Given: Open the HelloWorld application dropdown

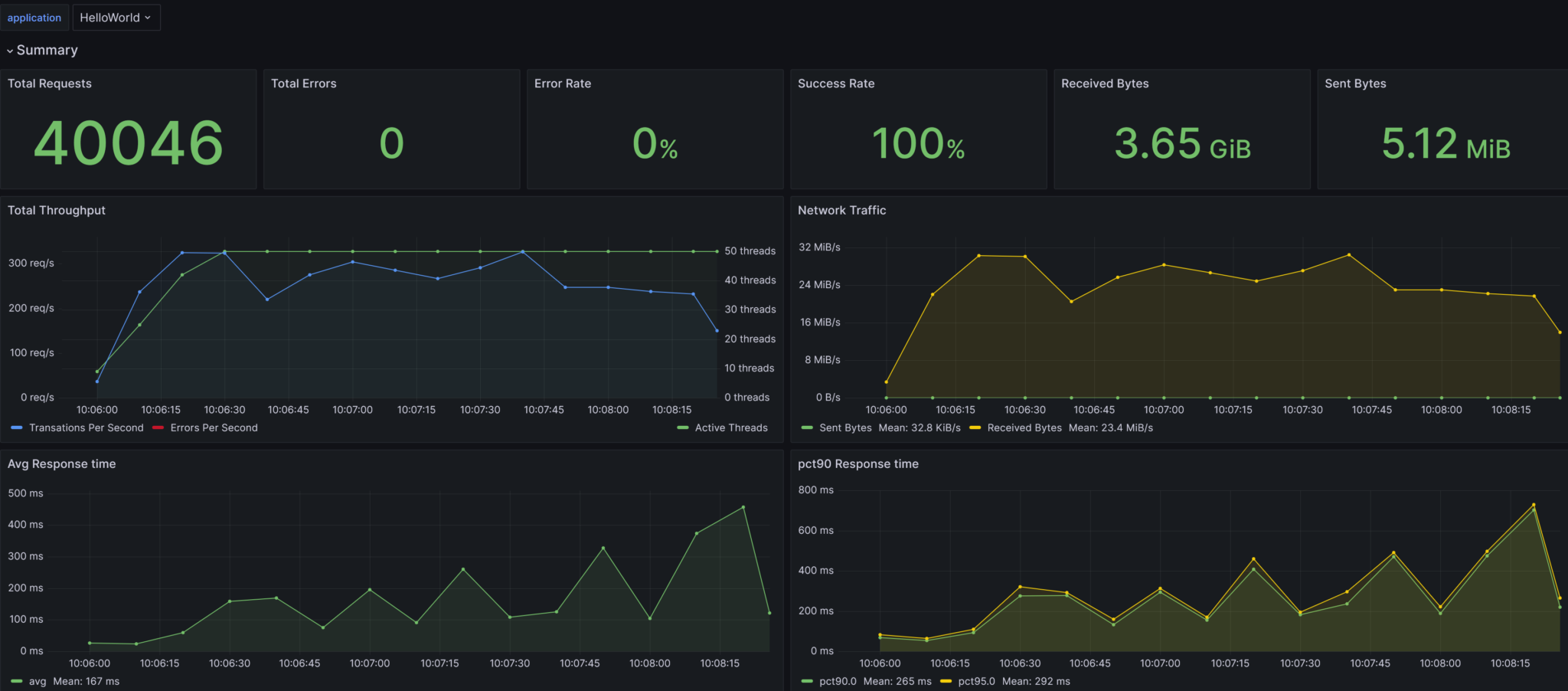Looking at the screenshot, I should point(116,18).
